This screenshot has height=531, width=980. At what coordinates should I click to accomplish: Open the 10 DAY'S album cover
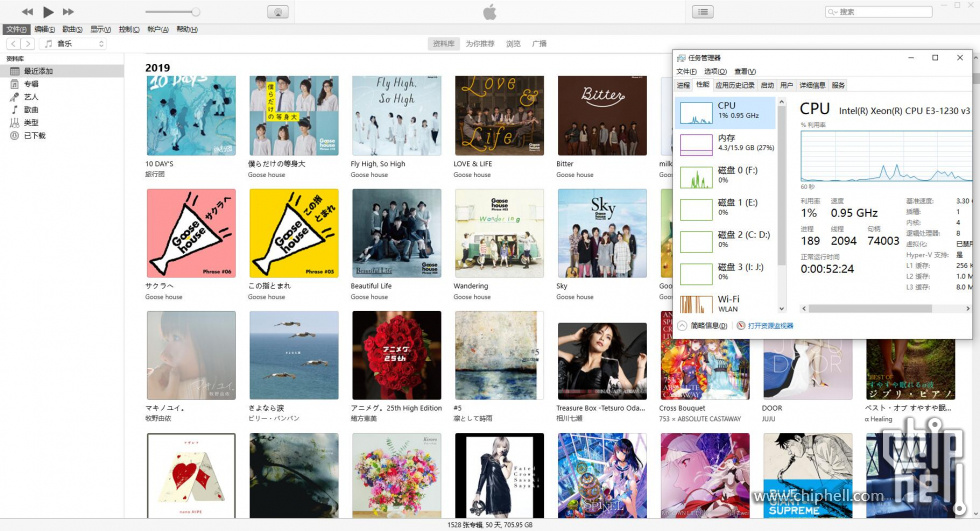point(191,116)
